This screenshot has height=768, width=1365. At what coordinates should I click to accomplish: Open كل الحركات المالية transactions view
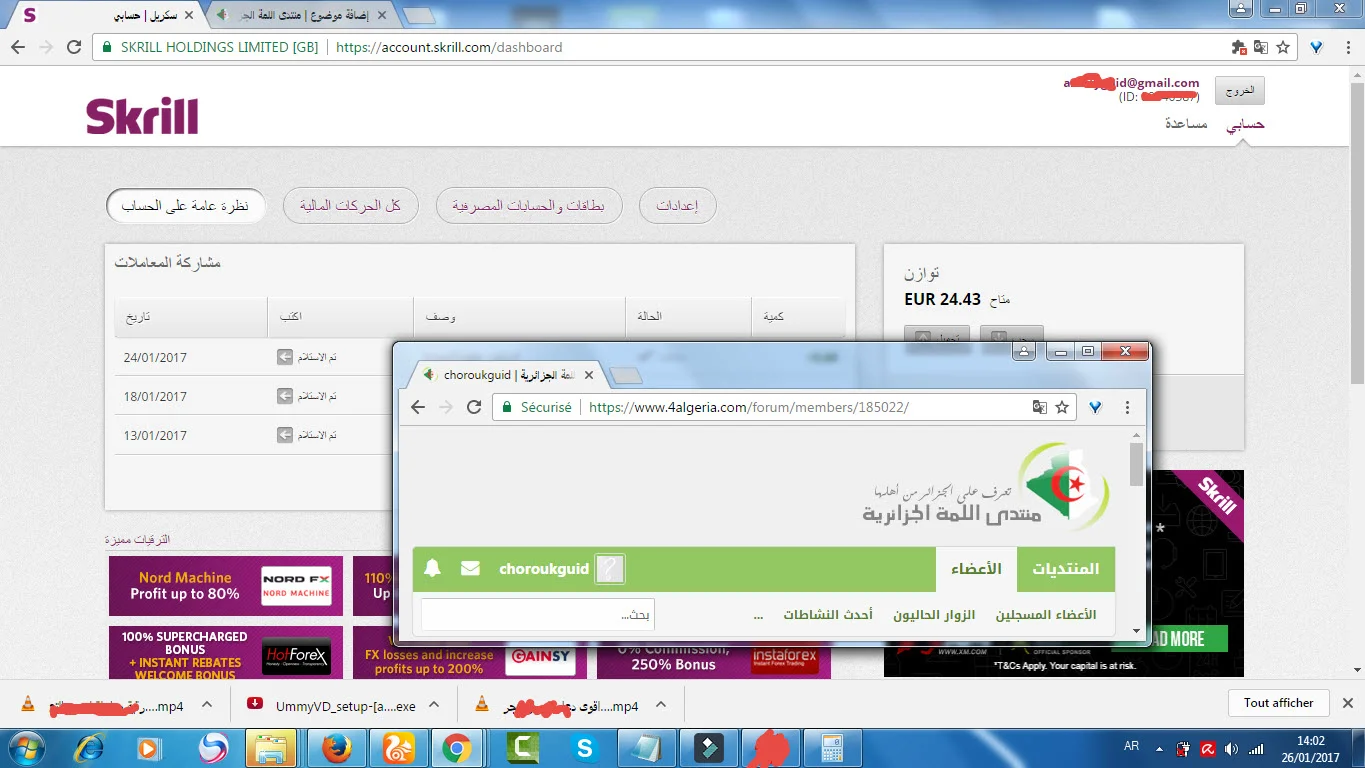click(x=350, y=206)
